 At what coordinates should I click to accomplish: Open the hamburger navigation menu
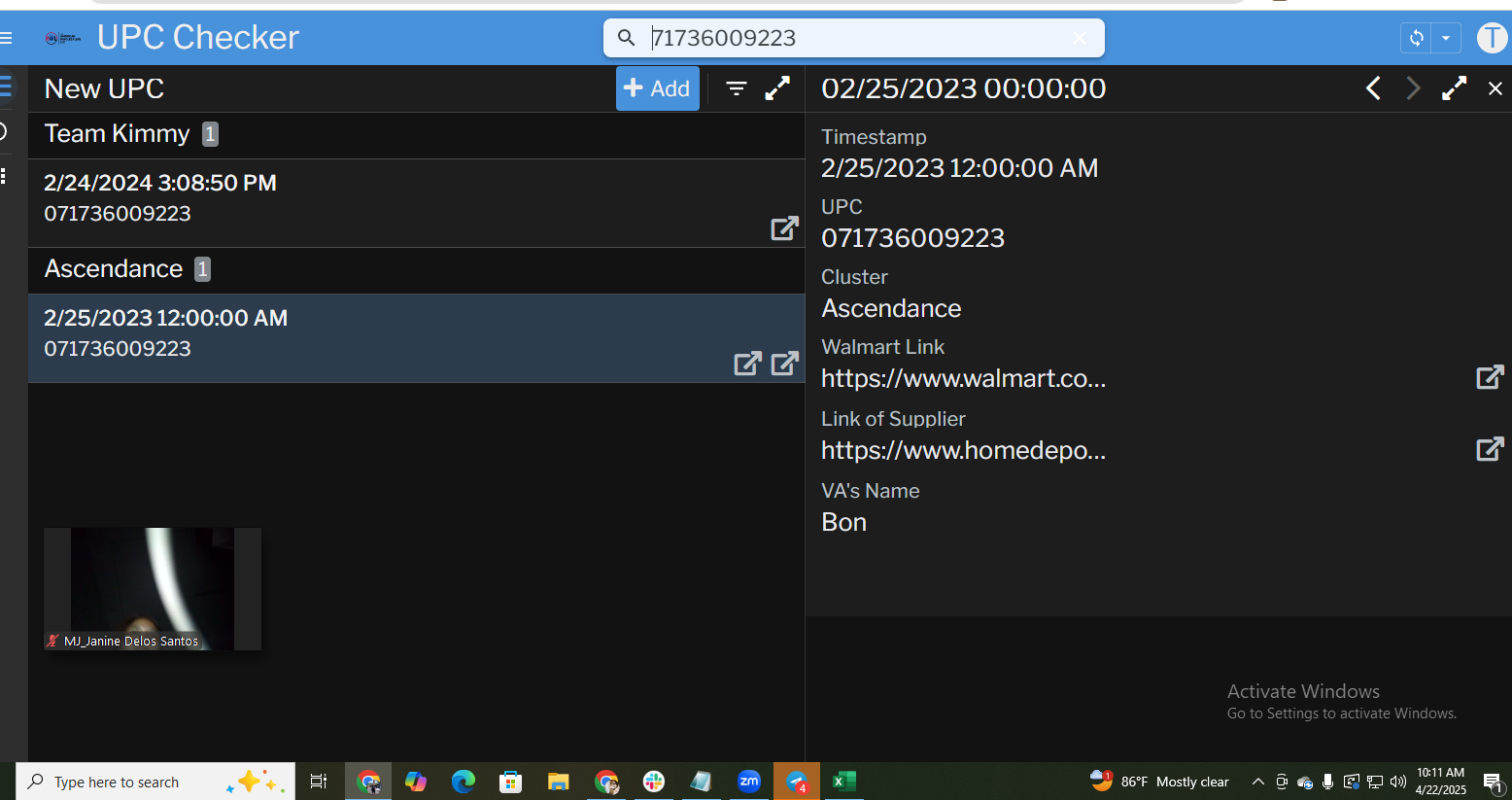pyautogui.click(x=7, y=38)
